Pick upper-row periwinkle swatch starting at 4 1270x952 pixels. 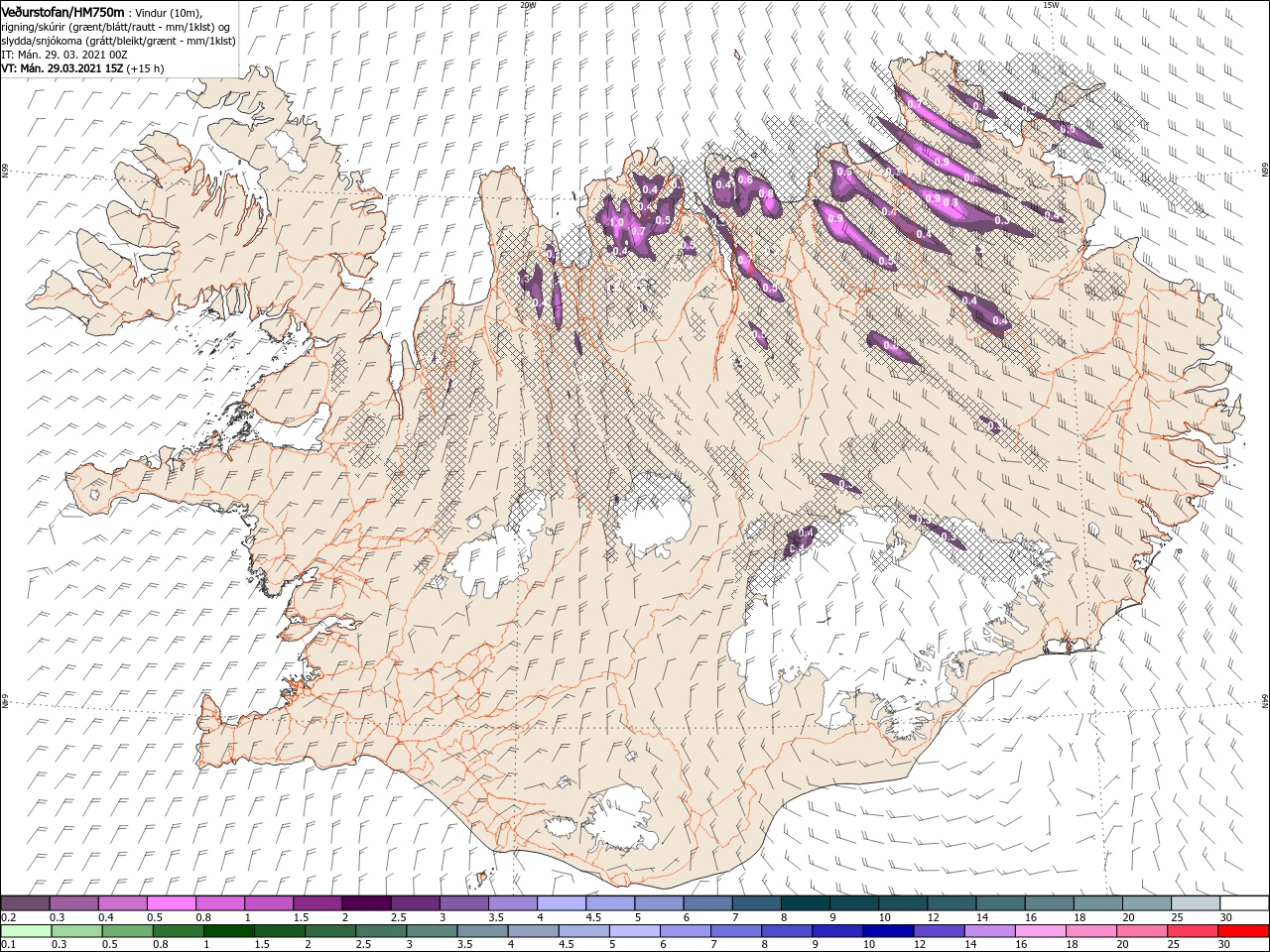point(561,903)
